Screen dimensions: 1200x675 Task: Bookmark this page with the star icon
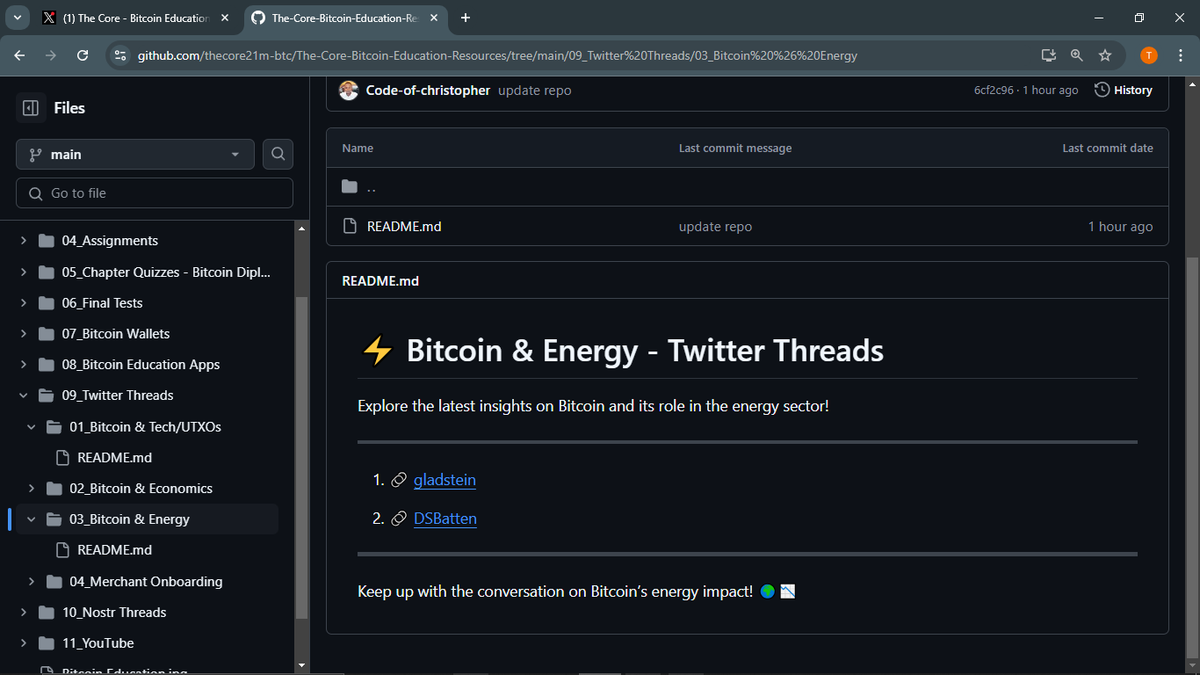point(1105,55)
